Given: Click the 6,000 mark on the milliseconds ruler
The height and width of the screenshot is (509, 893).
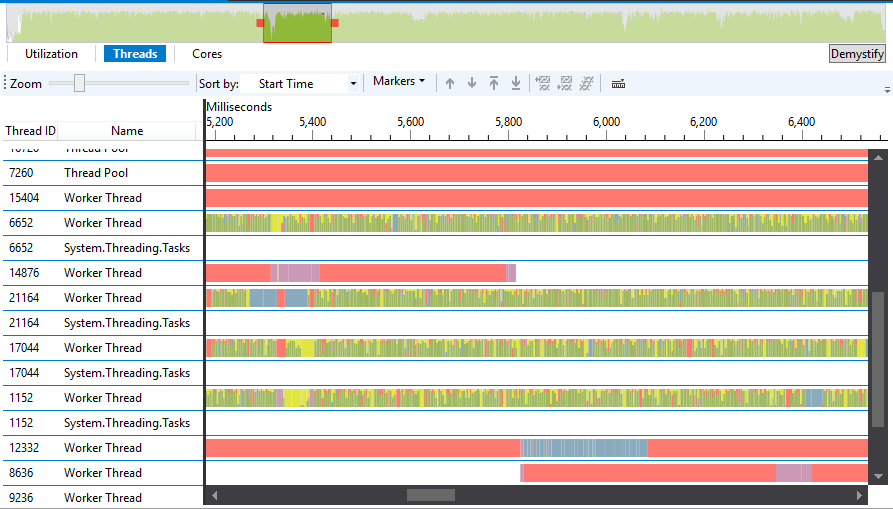Looking at the screenshot, I should [x=606, y=122].
